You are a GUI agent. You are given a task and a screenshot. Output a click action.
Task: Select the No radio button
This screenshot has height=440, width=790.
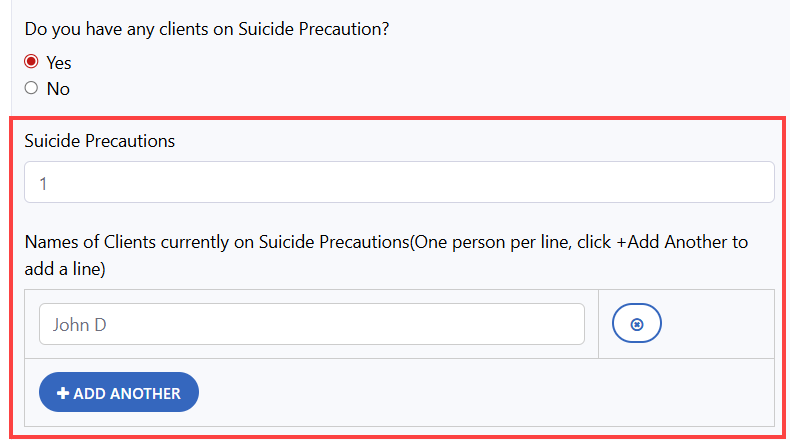click(x=31, y=88)
